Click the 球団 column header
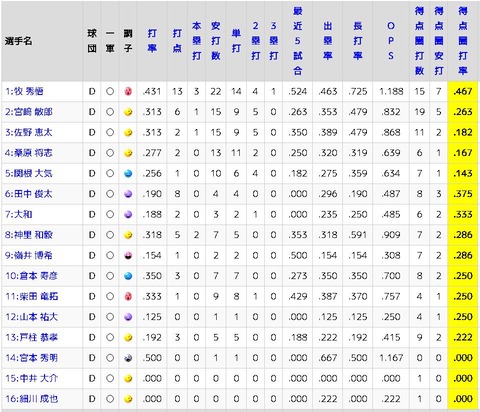The height and width of the screenshot is (412, 480). (92, 41)
